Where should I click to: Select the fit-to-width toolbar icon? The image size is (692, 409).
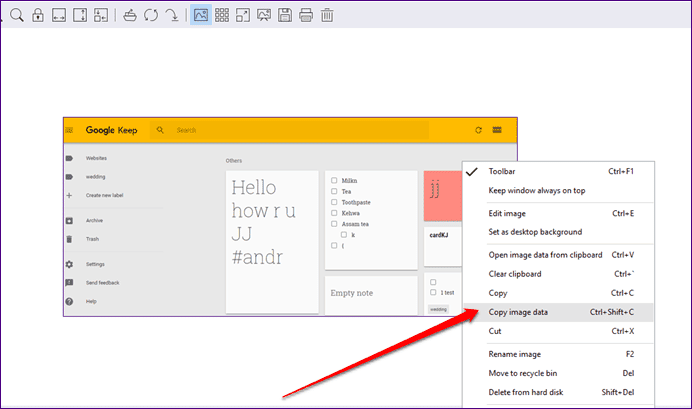click(59, 15)
